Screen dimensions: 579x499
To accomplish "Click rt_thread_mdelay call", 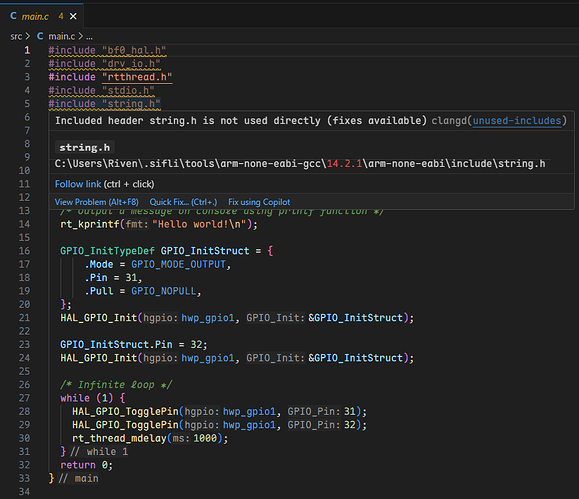I will tap(119, 438).
